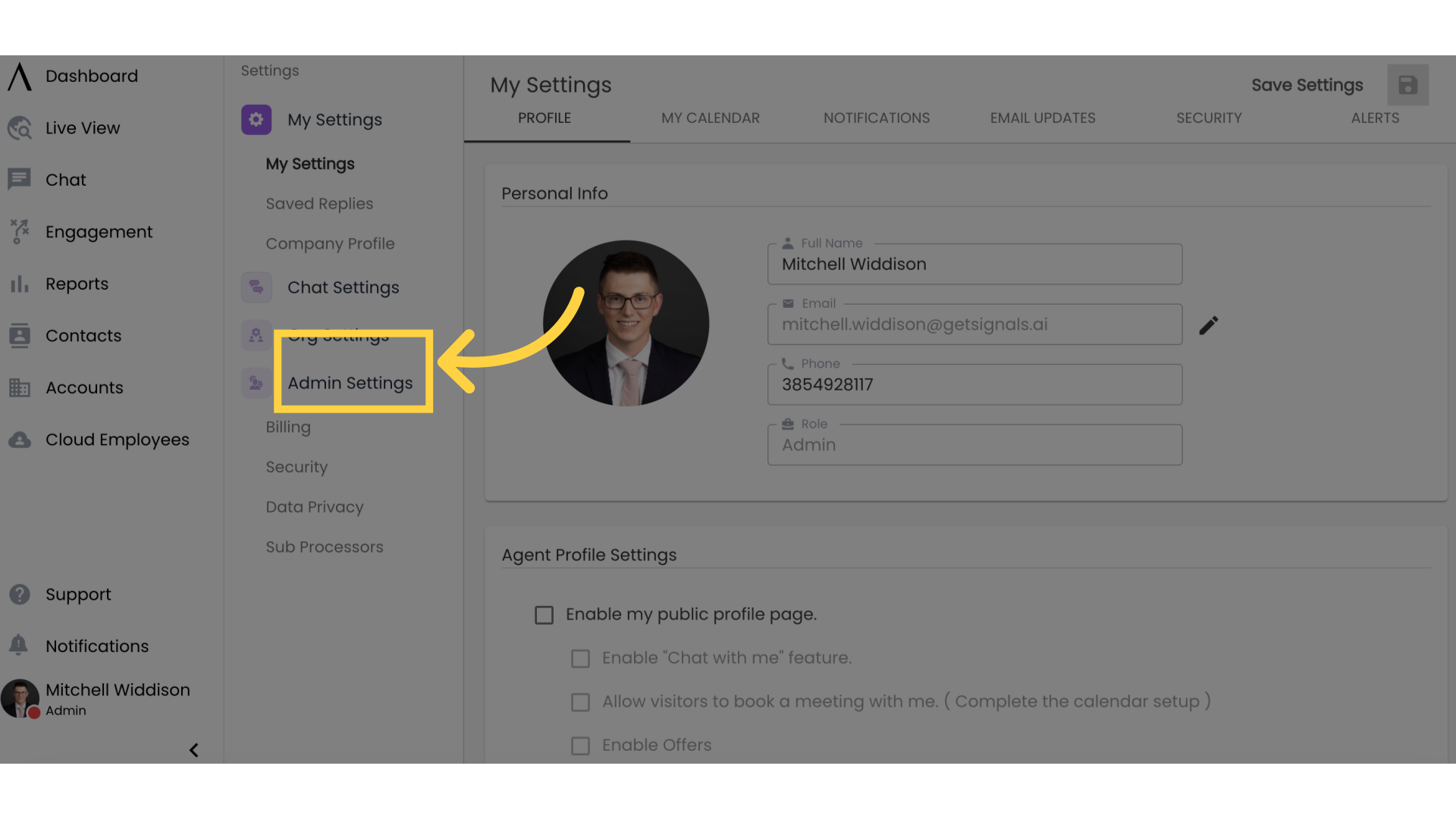Click Mitchell Widdison's sidebar avatar

pos(20,698)
